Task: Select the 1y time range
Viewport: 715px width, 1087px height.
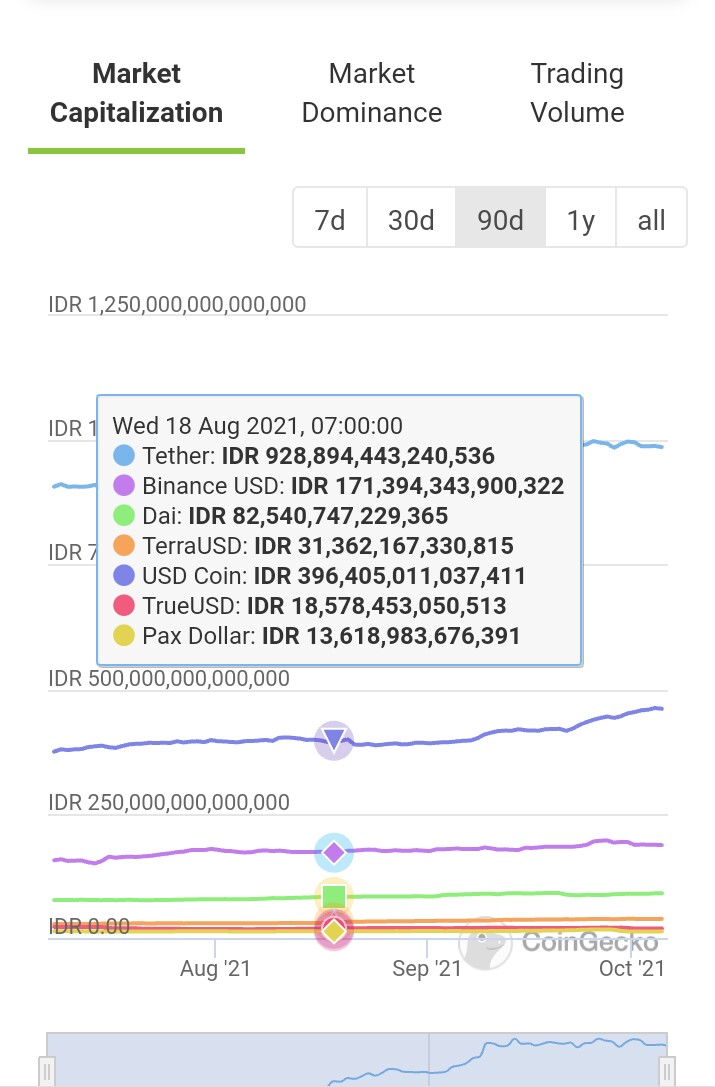Action: 580,220
